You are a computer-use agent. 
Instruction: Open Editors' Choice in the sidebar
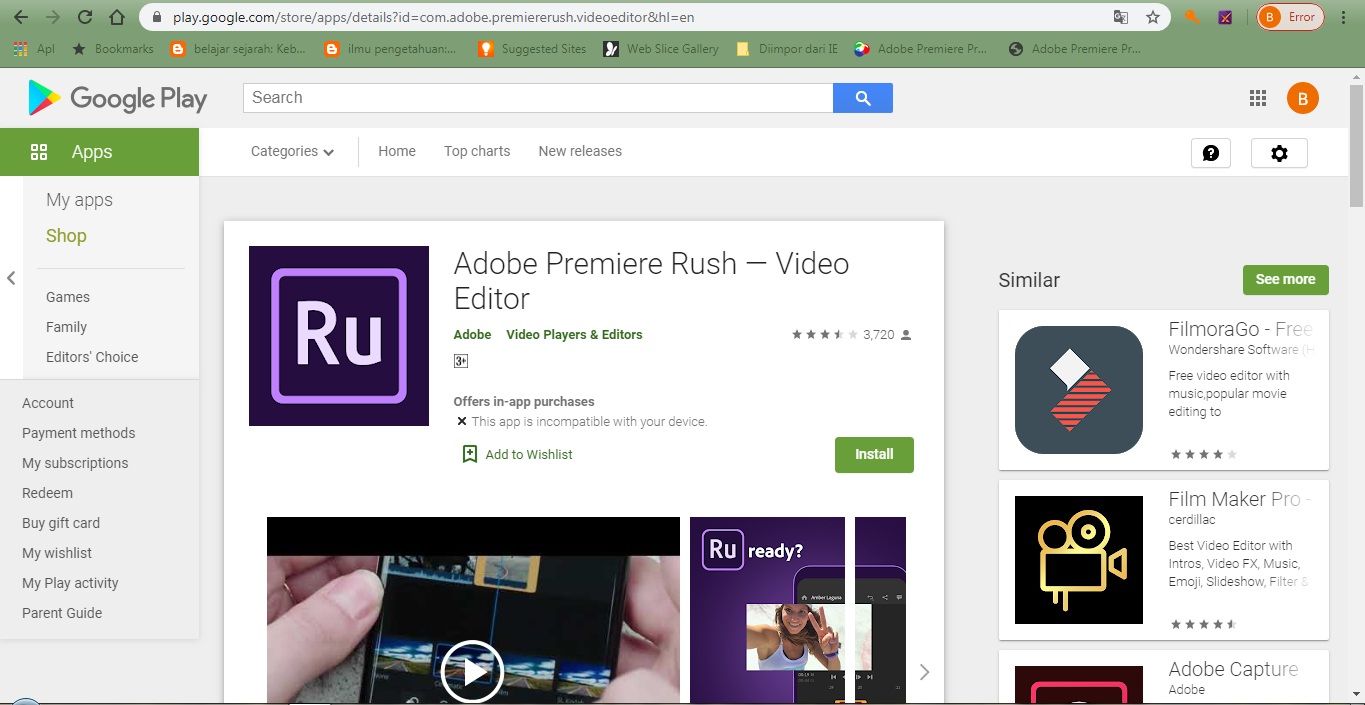coord(92,357)
